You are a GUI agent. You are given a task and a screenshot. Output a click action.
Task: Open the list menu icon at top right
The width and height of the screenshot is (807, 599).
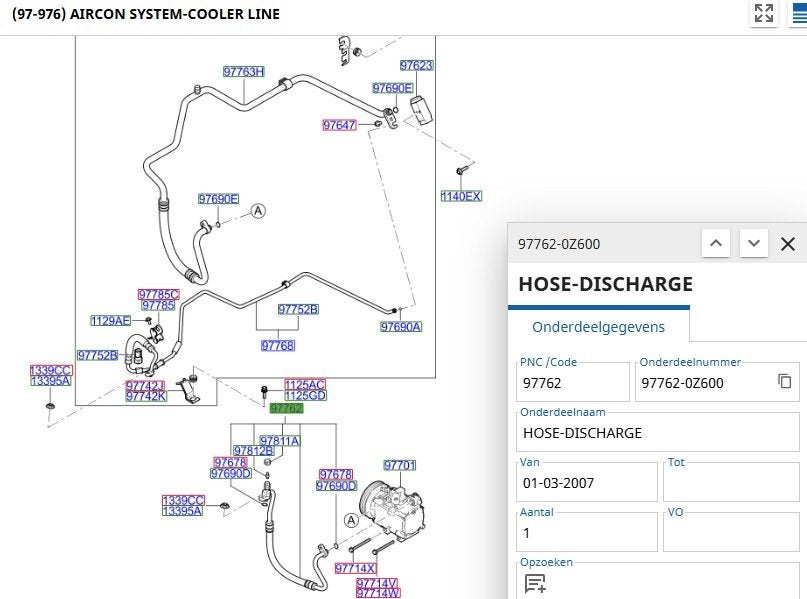click(x=800, y=13)
